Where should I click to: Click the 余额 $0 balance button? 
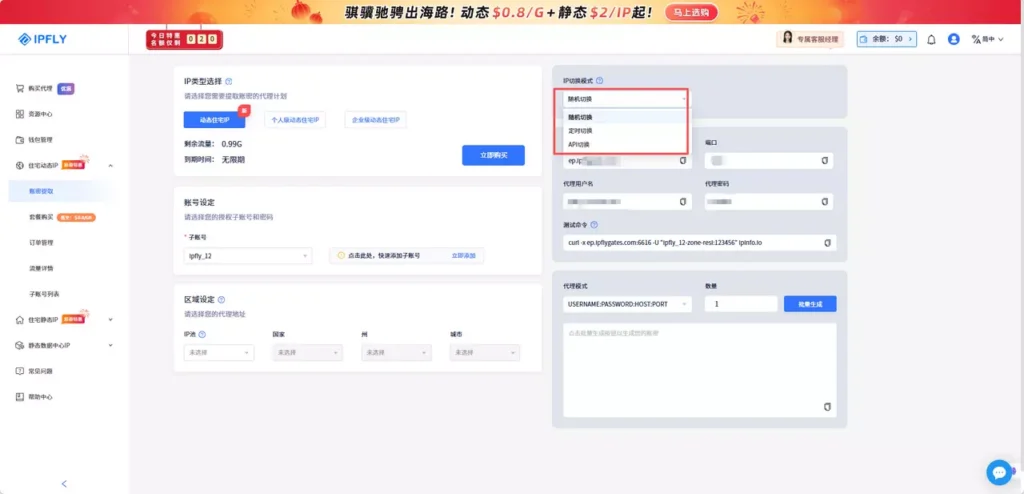(887, 39)
